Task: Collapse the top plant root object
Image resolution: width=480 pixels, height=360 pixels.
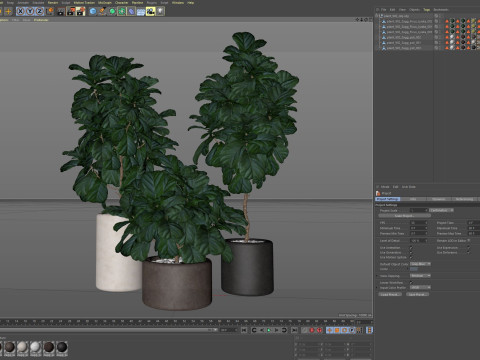Action: click(x=376, y=15)
